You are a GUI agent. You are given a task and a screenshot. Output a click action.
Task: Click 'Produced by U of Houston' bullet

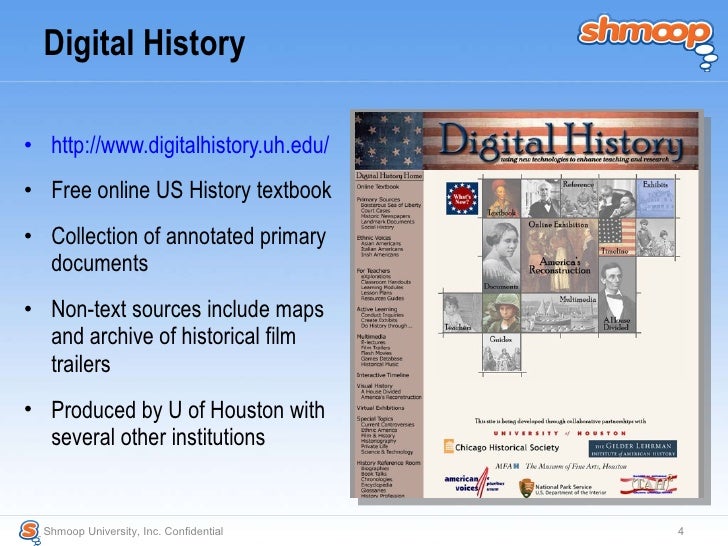coord(188,423)
